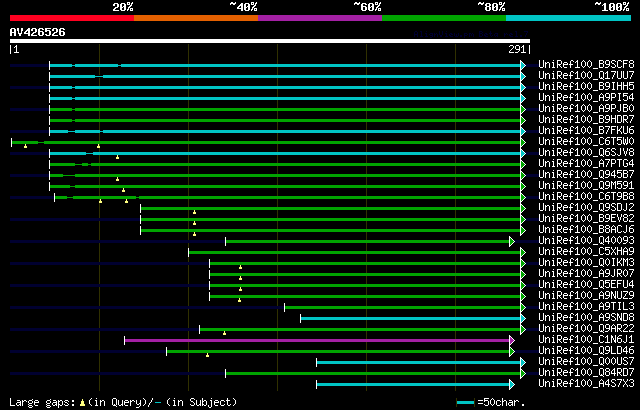This screenshot has width=640, height=410.
Task: Click the yellow gap marker under Q9SDJ2 bar
Action: [195, 212]
